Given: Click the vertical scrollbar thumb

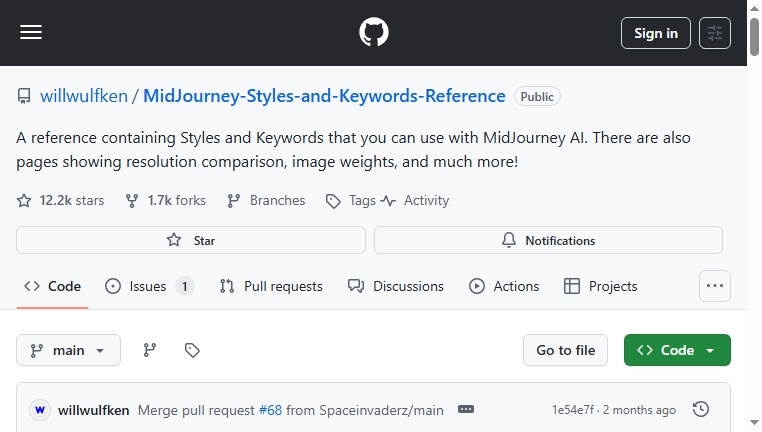Looking at the screenshot, I should (x=754, y=37).
